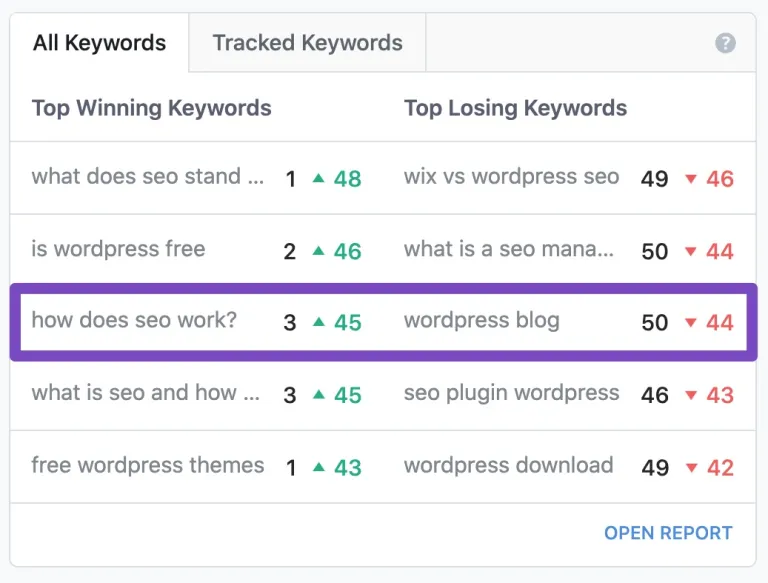768x583 pixels.
Task: Click the help question mark icon
Action: click(x=725, y=43)
